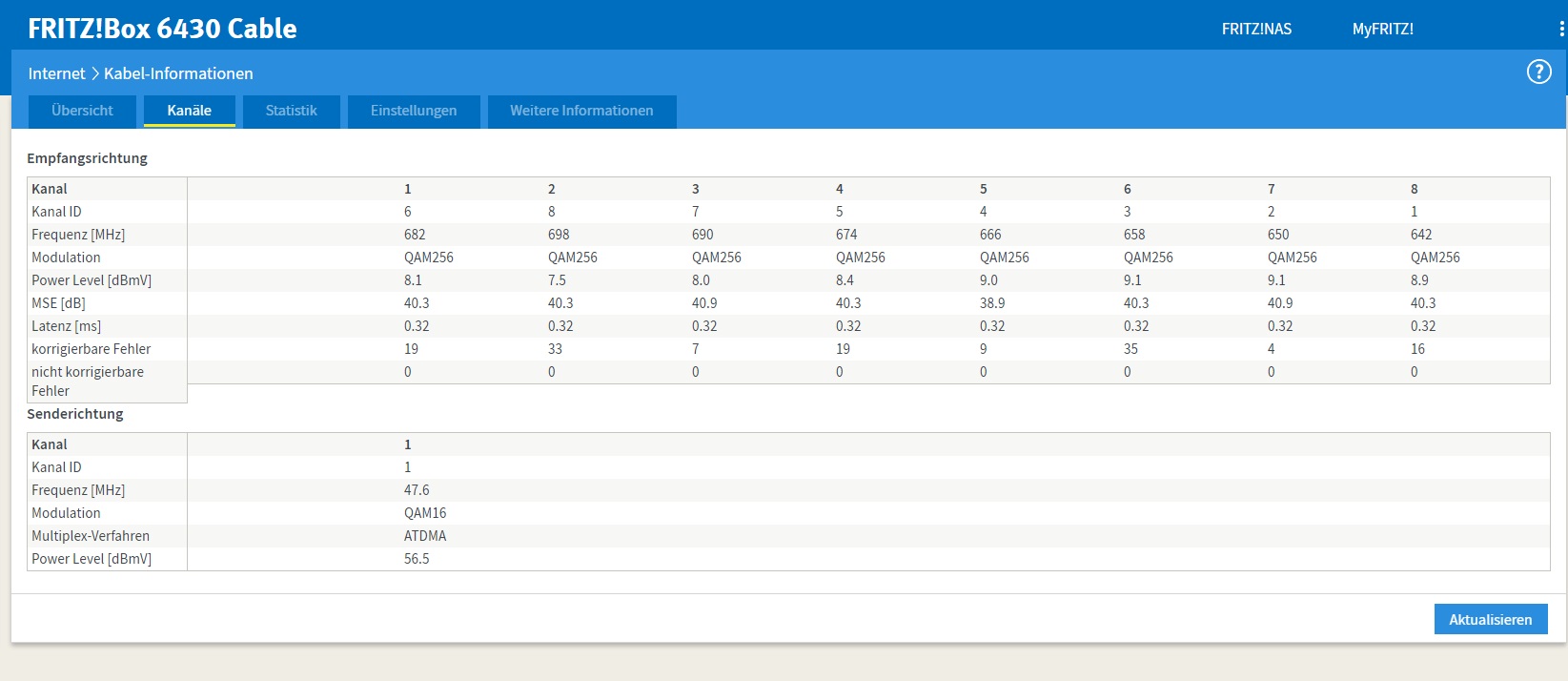Click Kabel-Informationen in the breadcrumb

tap(178, 73)
